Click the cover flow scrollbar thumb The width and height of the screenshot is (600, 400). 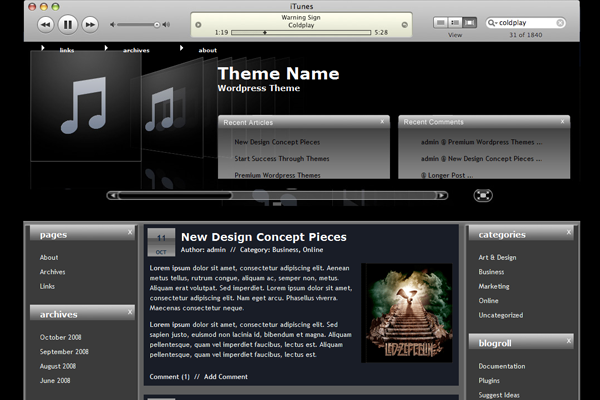tap(175, 196)
